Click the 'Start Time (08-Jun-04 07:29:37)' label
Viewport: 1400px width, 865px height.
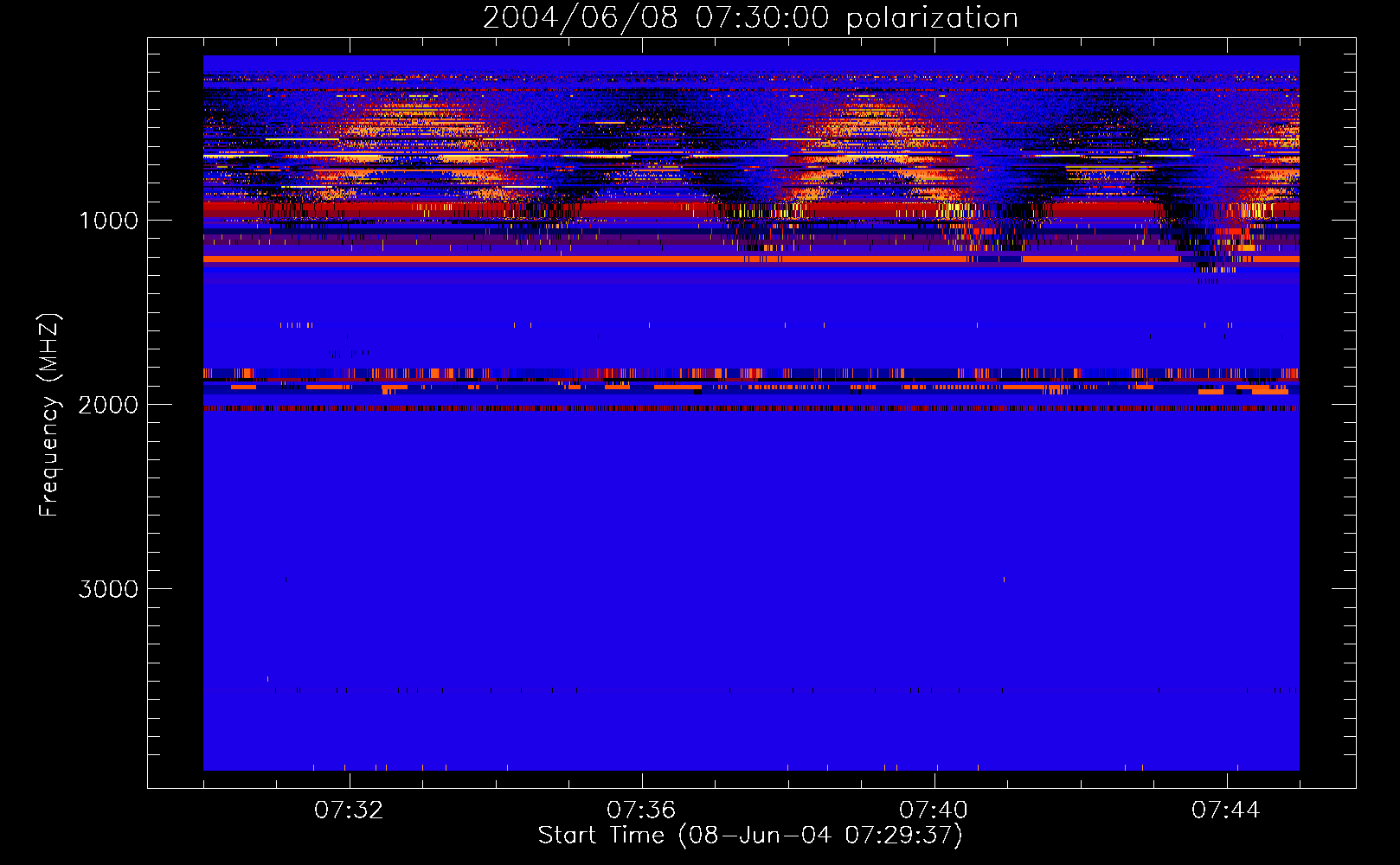click(x=750, y=836)
